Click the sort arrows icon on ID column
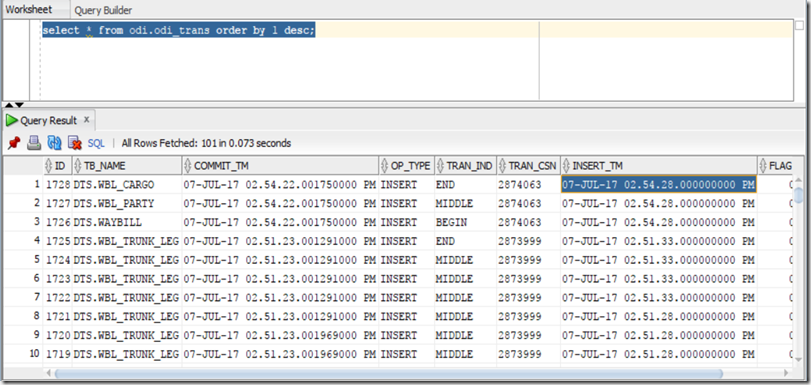 coord(49,166)
